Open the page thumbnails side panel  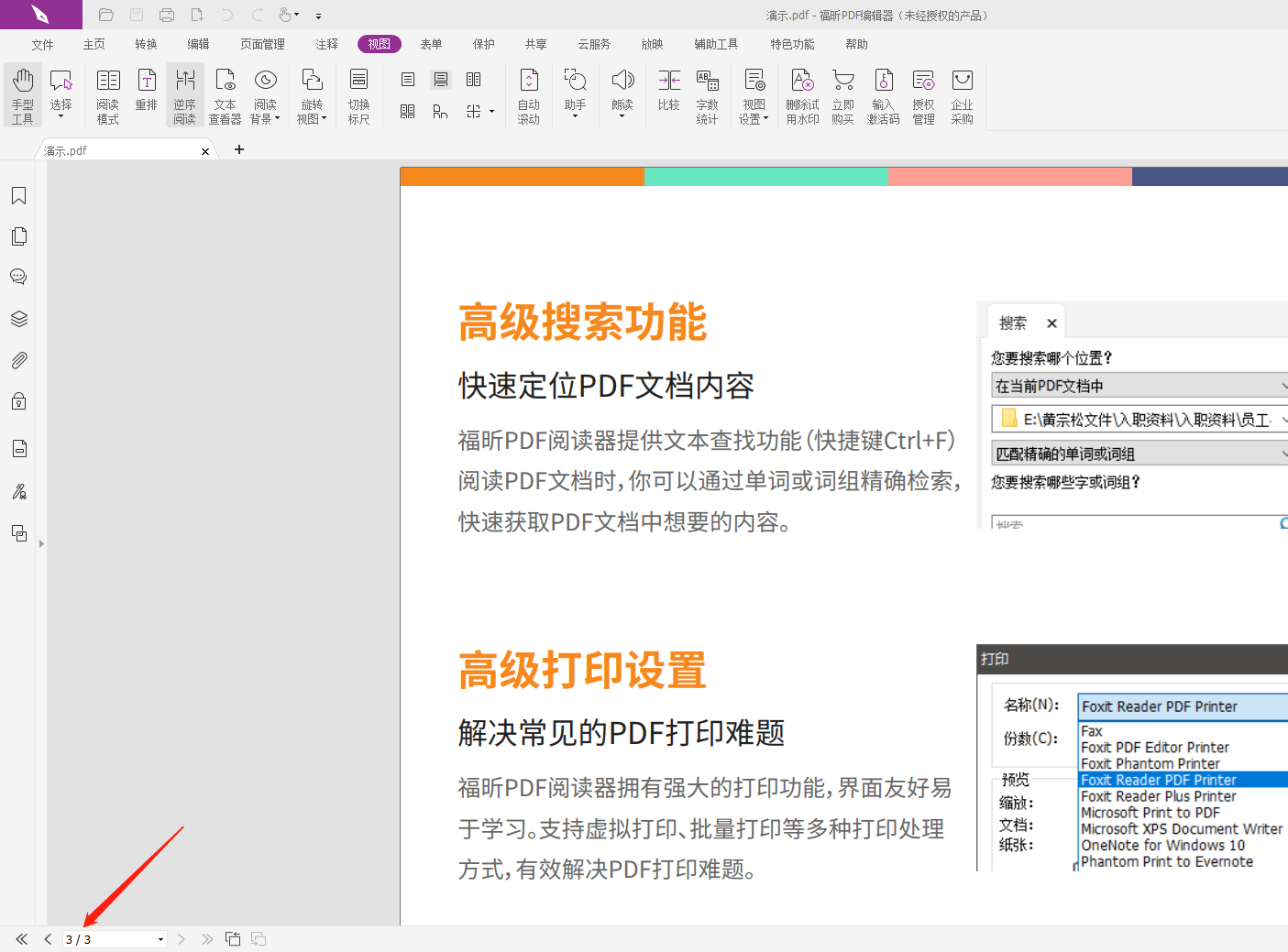point(18,236)
